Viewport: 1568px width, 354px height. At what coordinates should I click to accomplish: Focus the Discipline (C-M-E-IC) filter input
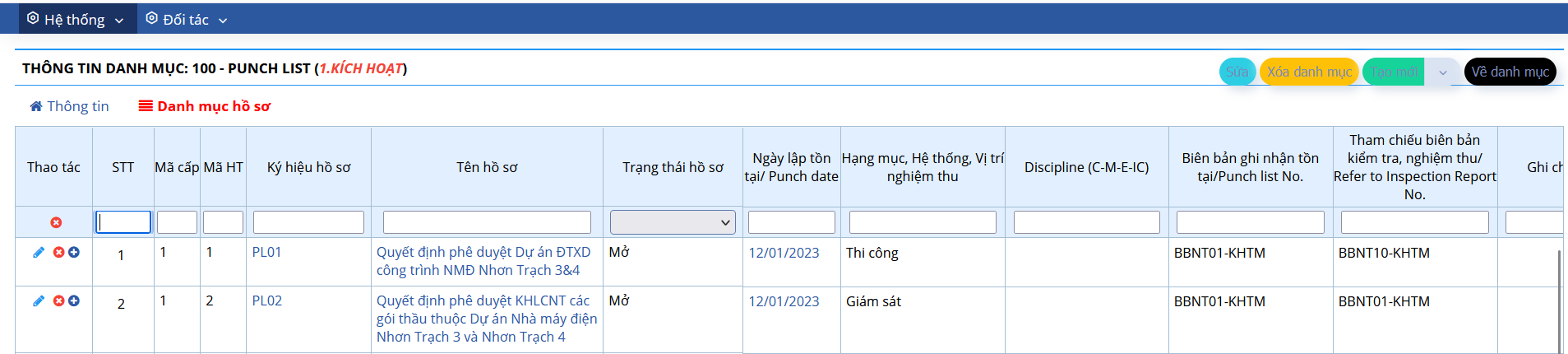click(1086, 222)
